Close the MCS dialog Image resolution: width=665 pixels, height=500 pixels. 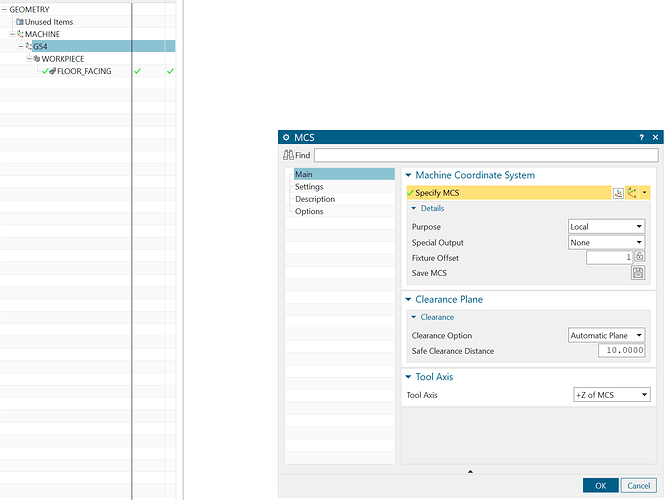click(655, 137)
